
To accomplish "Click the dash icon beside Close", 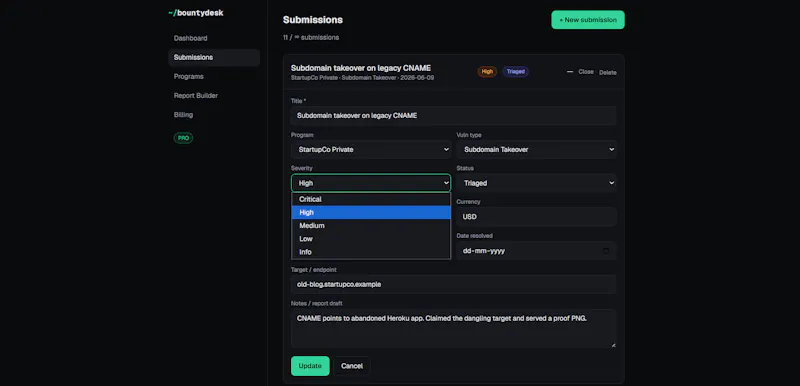I will (570, 72).
